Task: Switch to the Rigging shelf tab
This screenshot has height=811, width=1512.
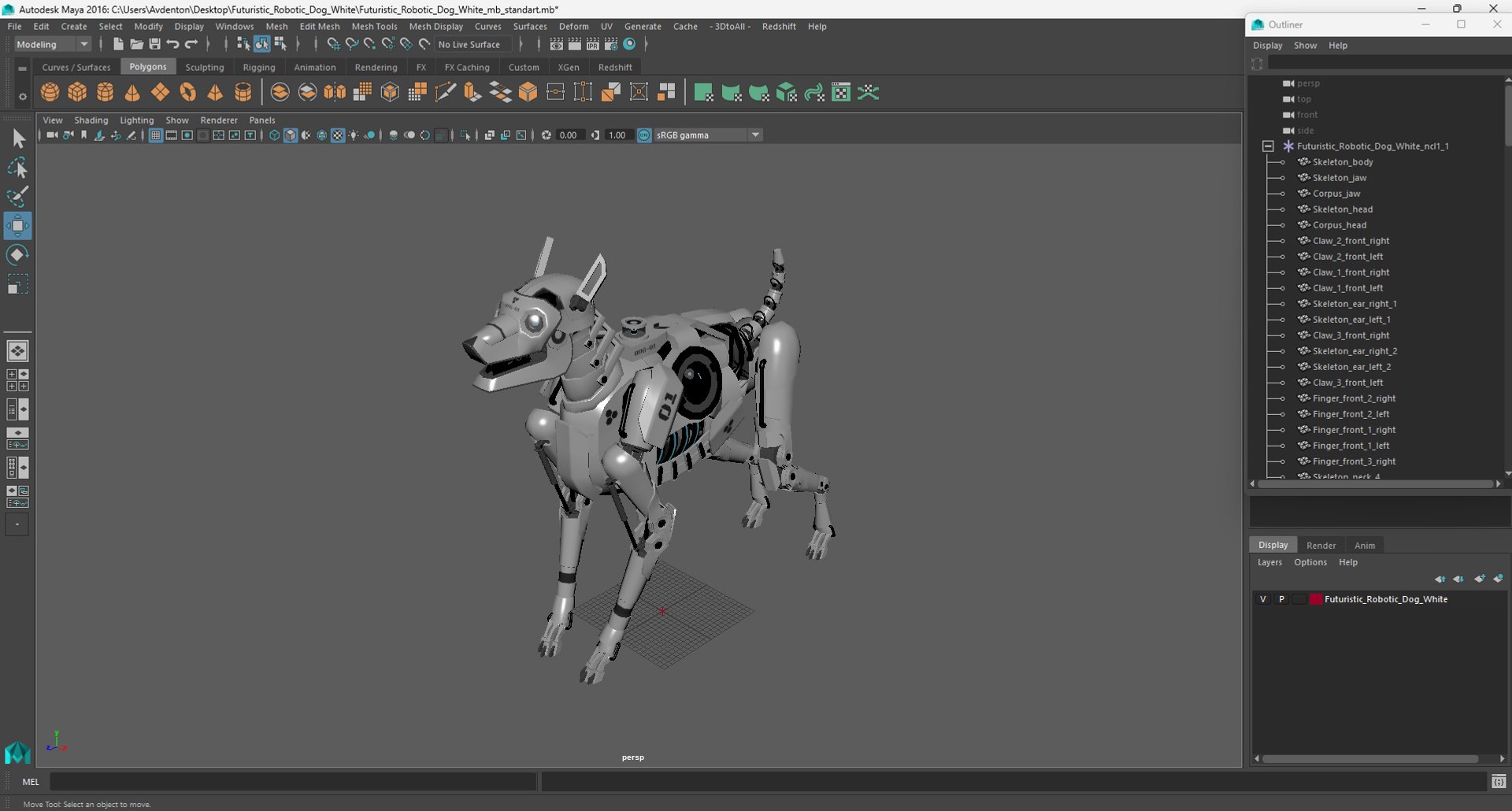Action: 259,67
